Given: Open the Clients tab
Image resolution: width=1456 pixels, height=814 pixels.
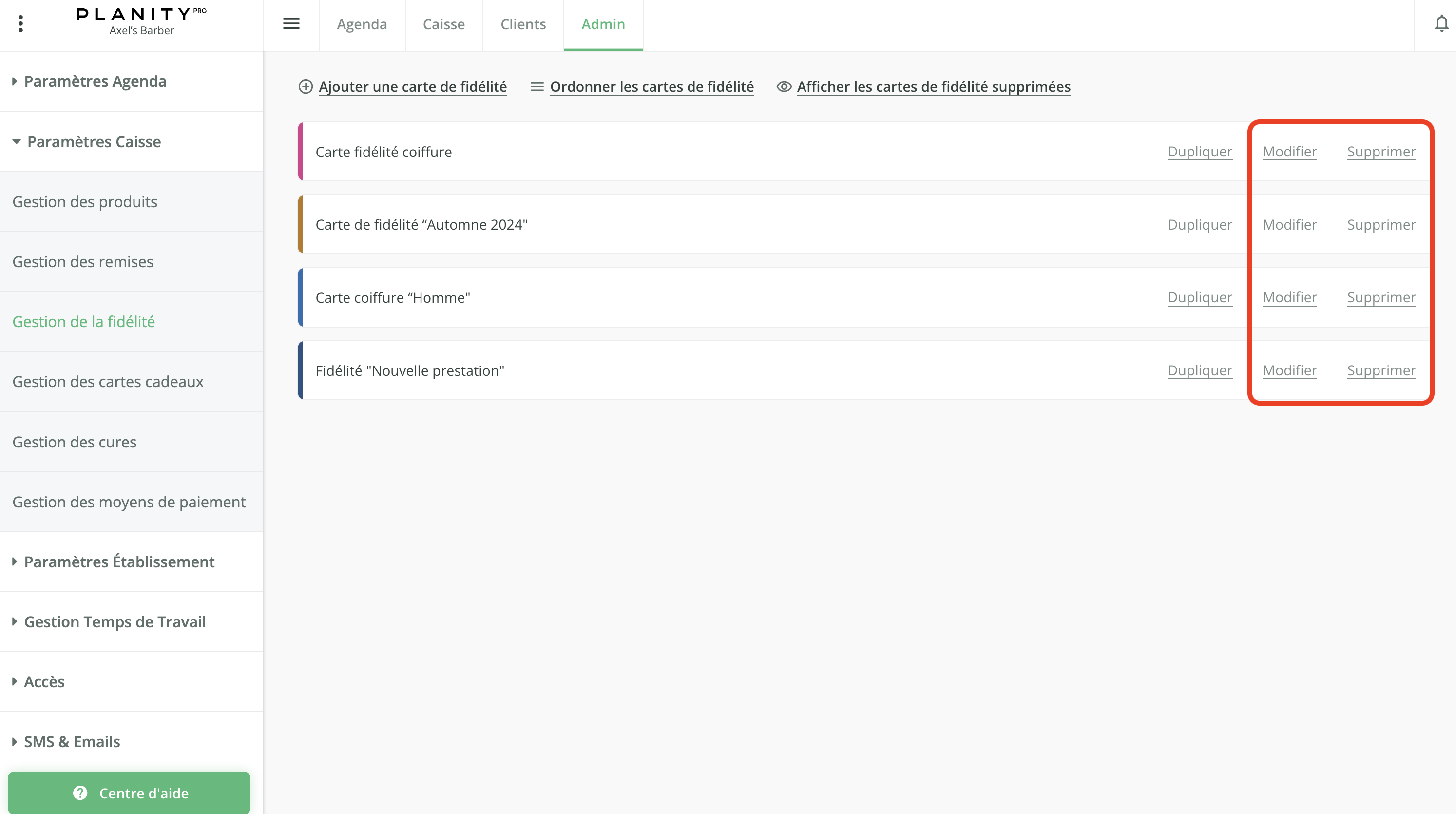Looking at the screenshot, I should click(x=523, y=24).
